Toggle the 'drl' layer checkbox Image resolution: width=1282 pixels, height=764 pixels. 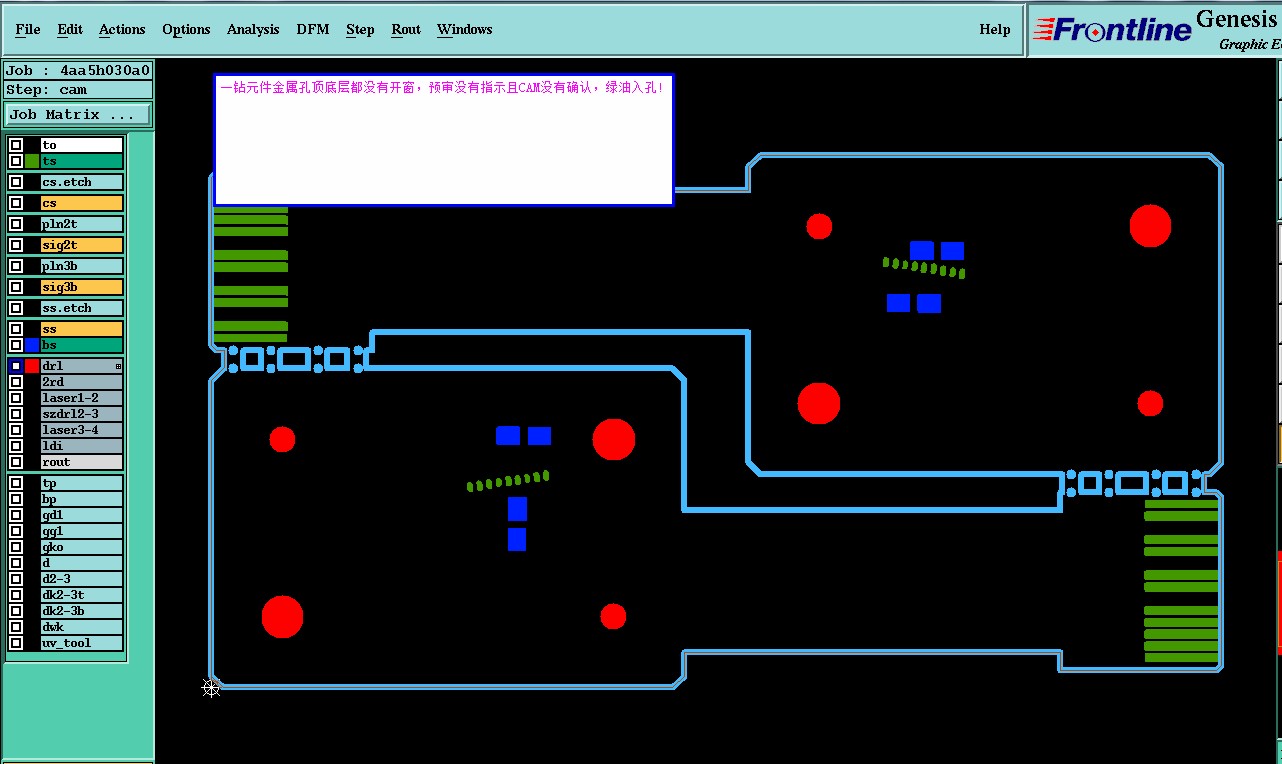(16, 366)
